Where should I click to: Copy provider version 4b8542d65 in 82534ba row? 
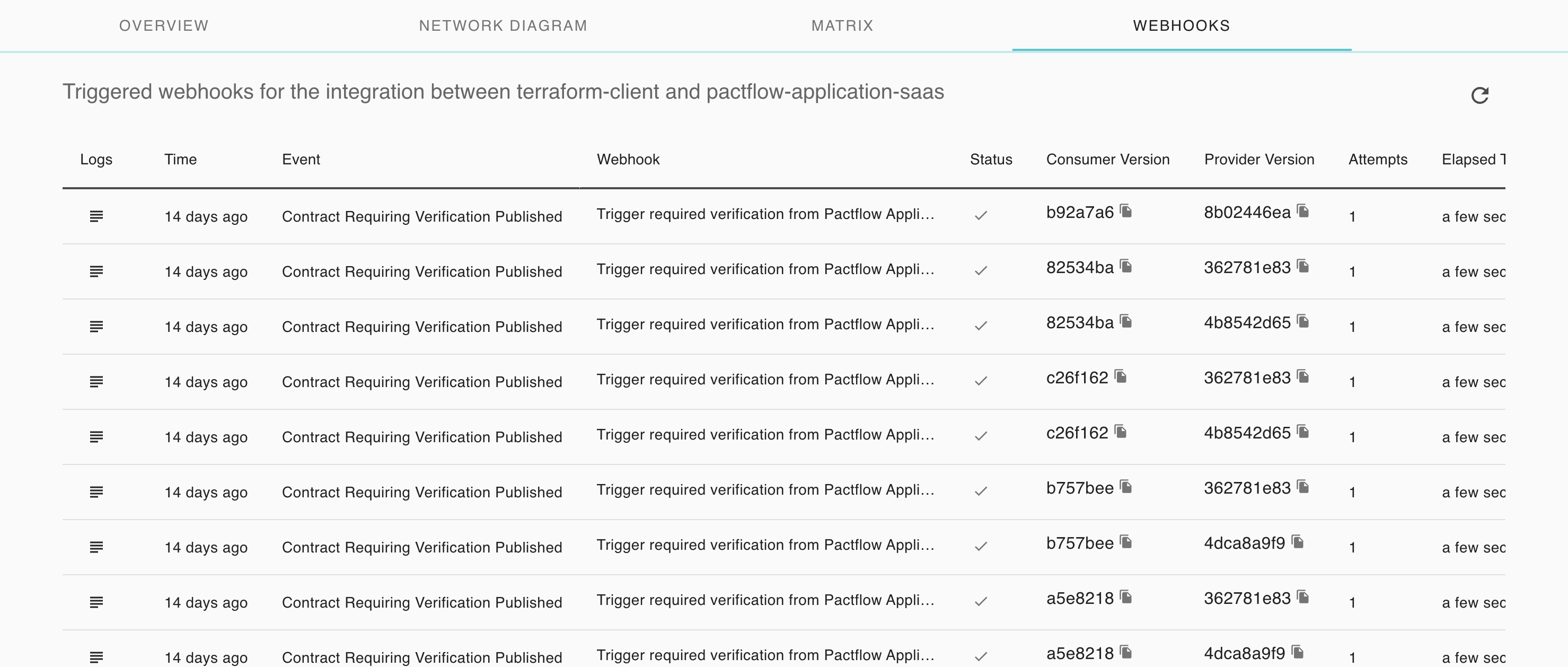1303,321
